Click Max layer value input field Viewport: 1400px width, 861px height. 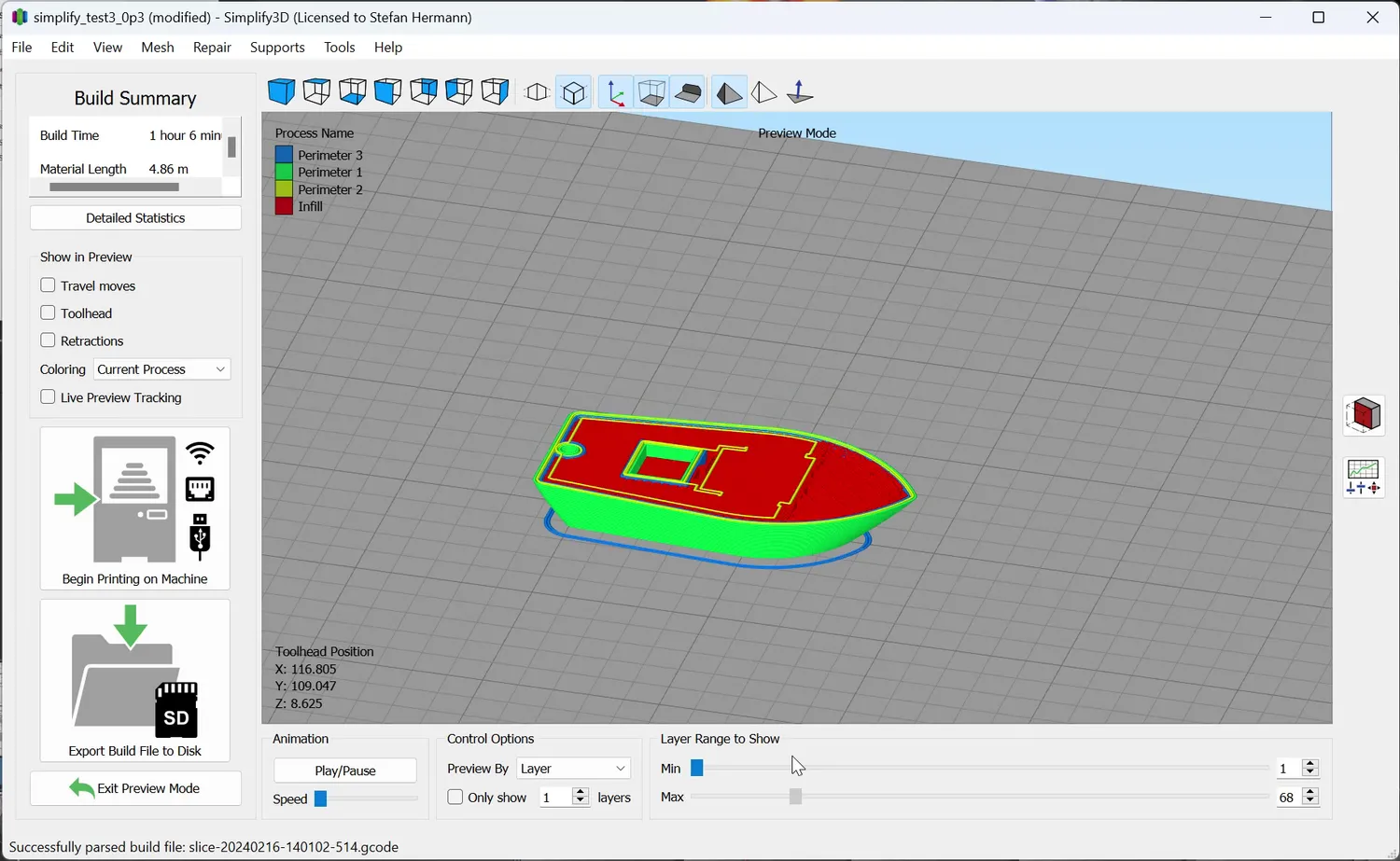point(1289,797)
